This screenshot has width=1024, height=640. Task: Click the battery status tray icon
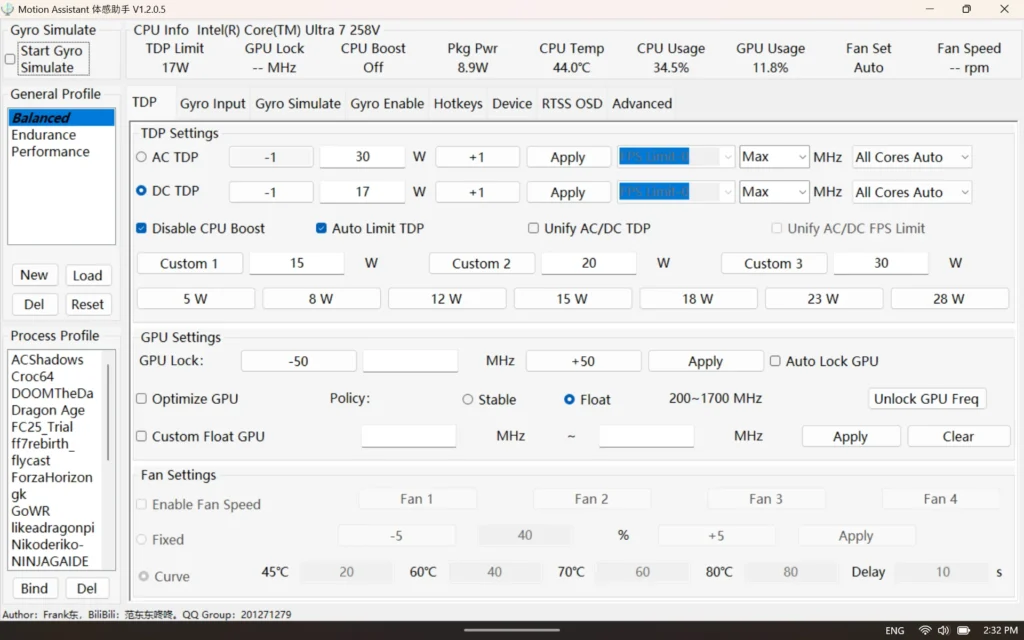(x=961, y=630)
